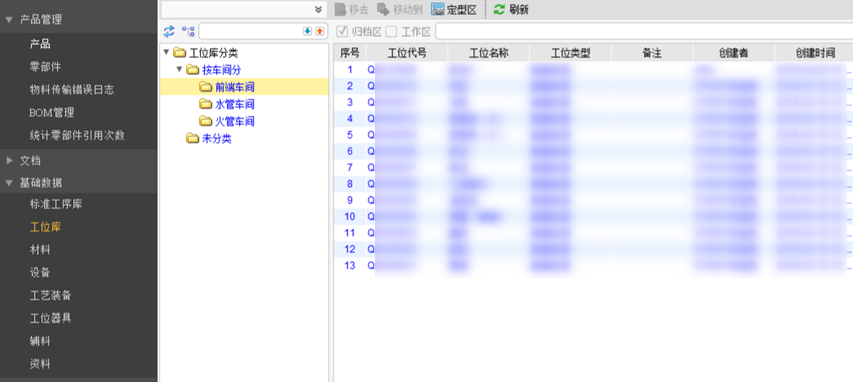This screenshot has width=853, height=382.
Task: Click the green 刷新 refresh button
Action: click(511, 9)
